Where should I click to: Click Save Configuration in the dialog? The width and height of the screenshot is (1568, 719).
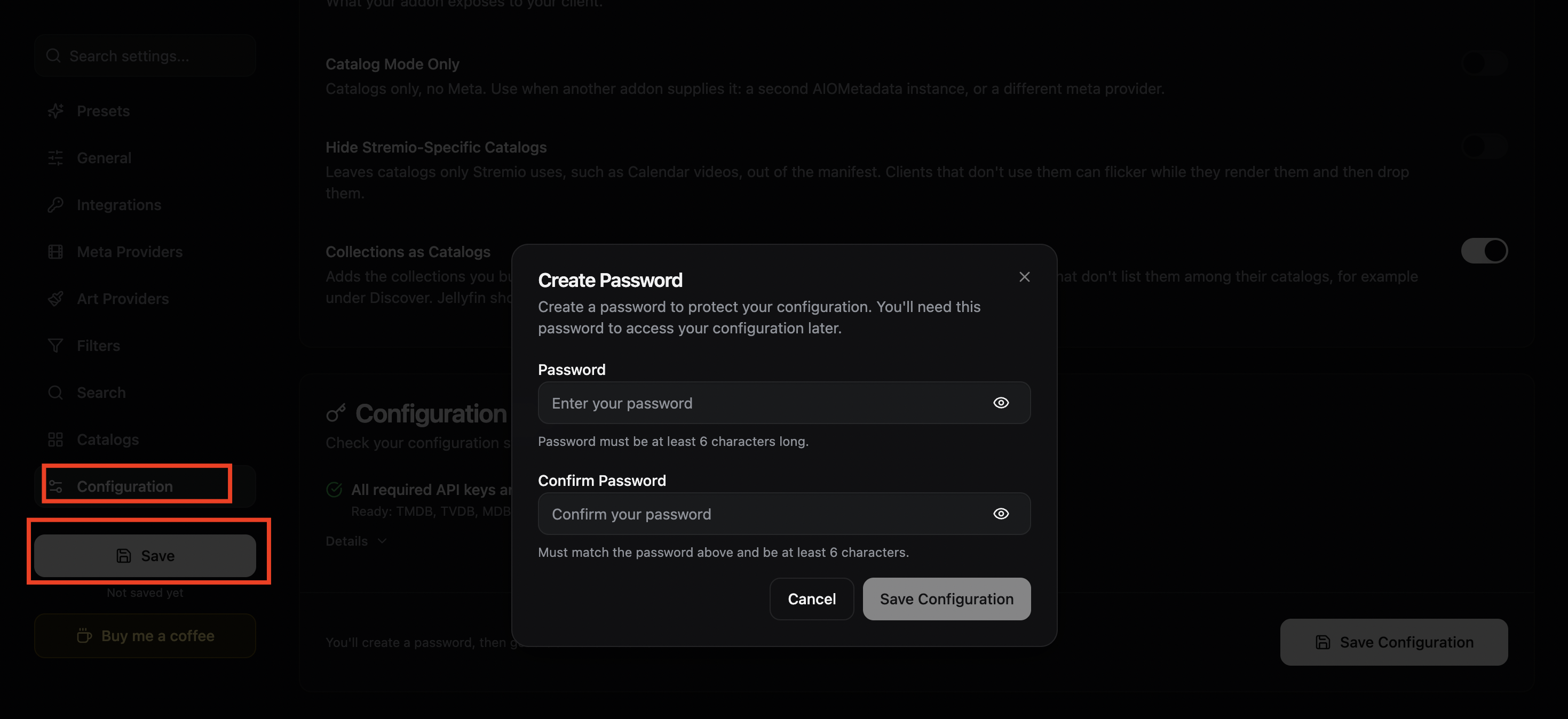pos(947,598)
